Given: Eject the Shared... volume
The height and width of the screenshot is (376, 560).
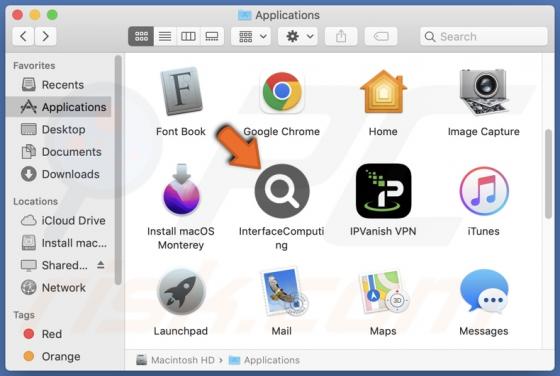Looking at the screenshot, I should [101, 265].
